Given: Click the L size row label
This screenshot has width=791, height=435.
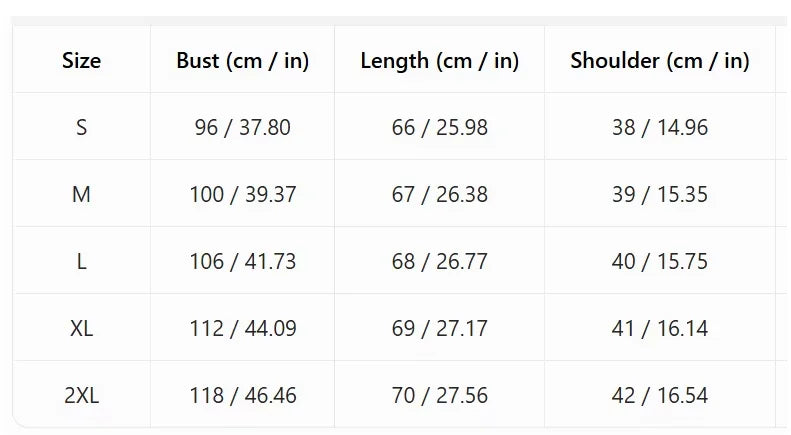Looking at the screenshot, I should [81, 261].
